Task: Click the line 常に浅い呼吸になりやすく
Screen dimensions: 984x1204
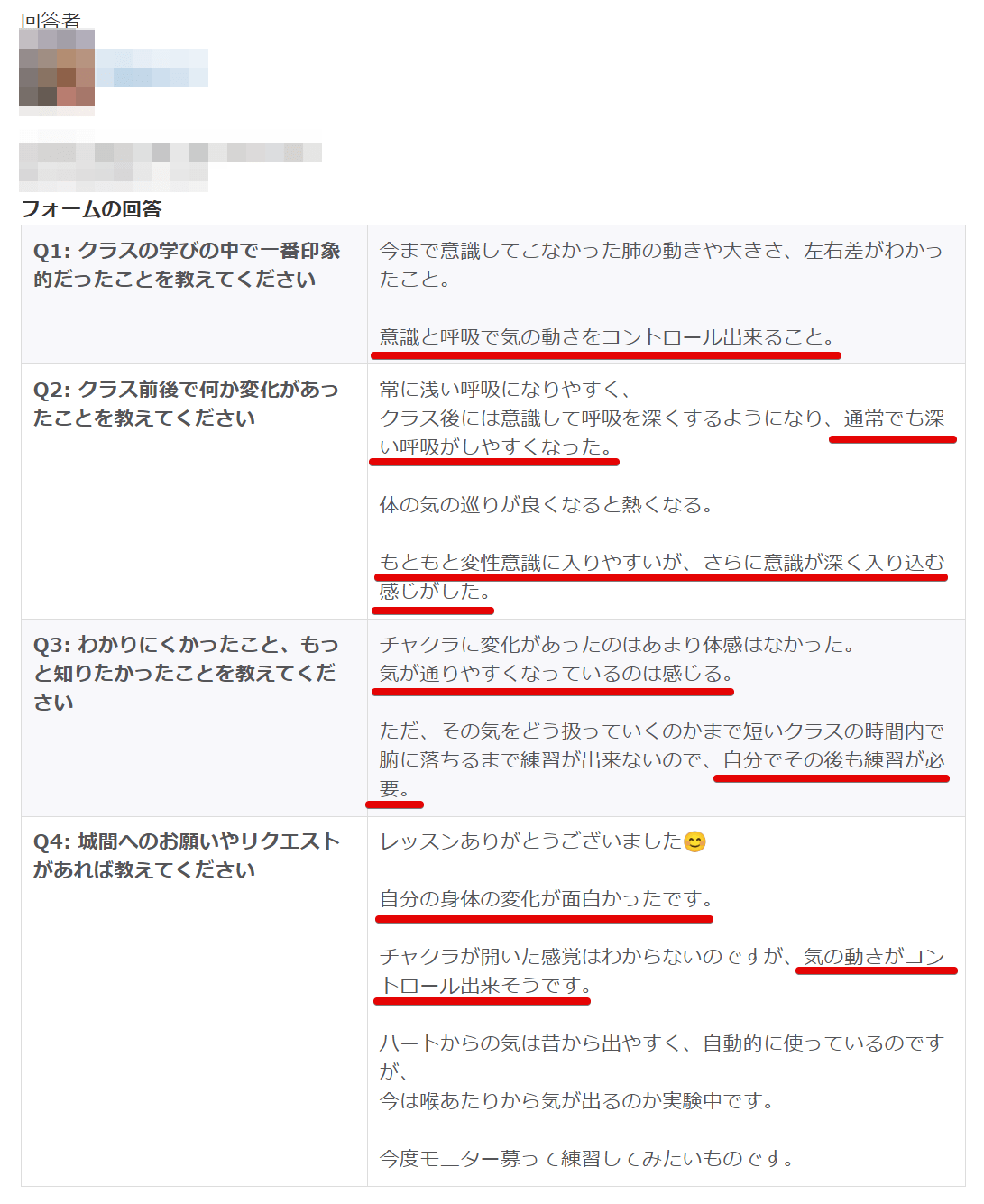Action: [x=505, y=390]
